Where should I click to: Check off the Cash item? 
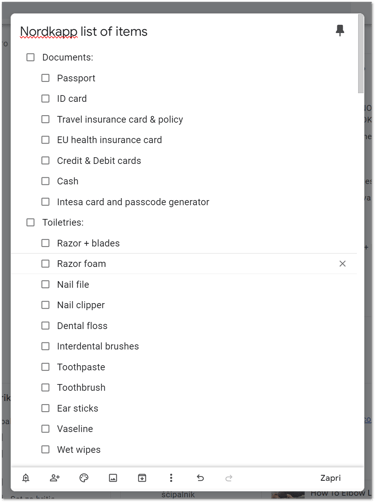click(x=45, y=181)
